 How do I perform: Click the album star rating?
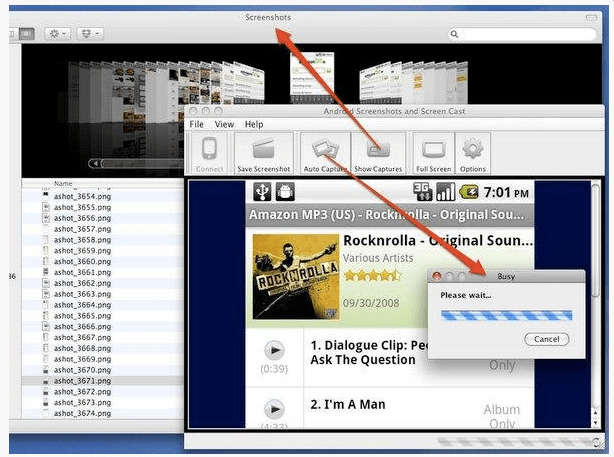pos(372,276)
